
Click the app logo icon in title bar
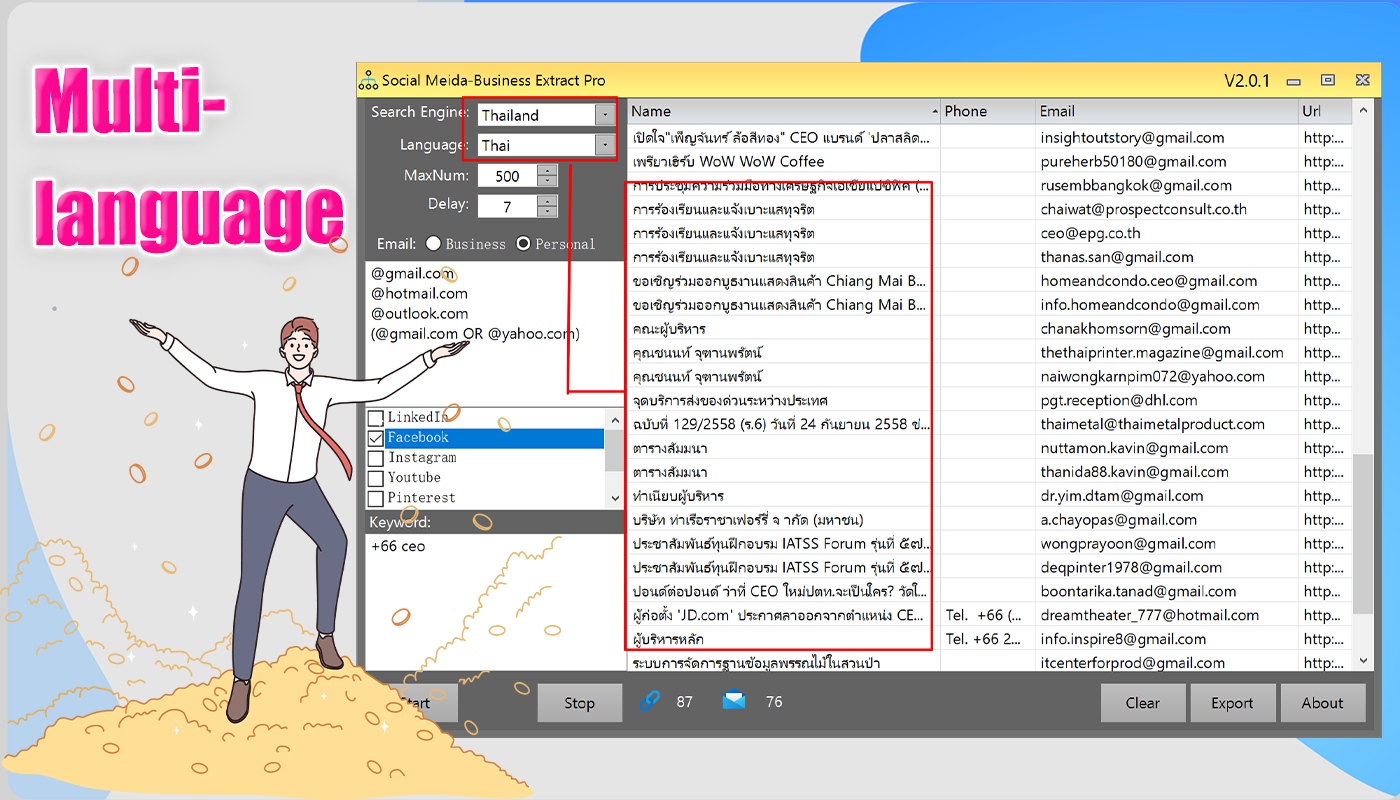click(x=368, y=80)
